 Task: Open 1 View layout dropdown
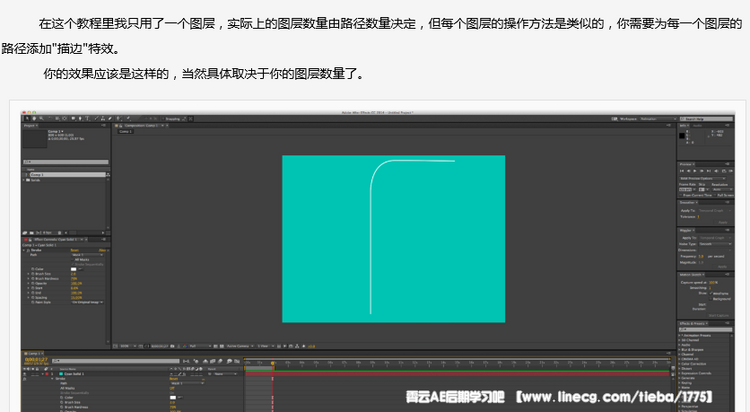click(265, 346)
